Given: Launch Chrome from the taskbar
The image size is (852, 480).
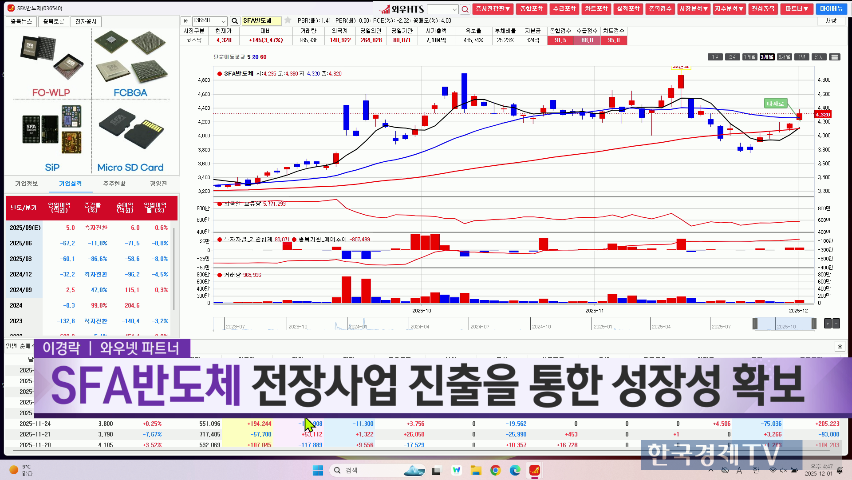Looking at the screenshot, I should pyautogui.click(x=494, y=469).
